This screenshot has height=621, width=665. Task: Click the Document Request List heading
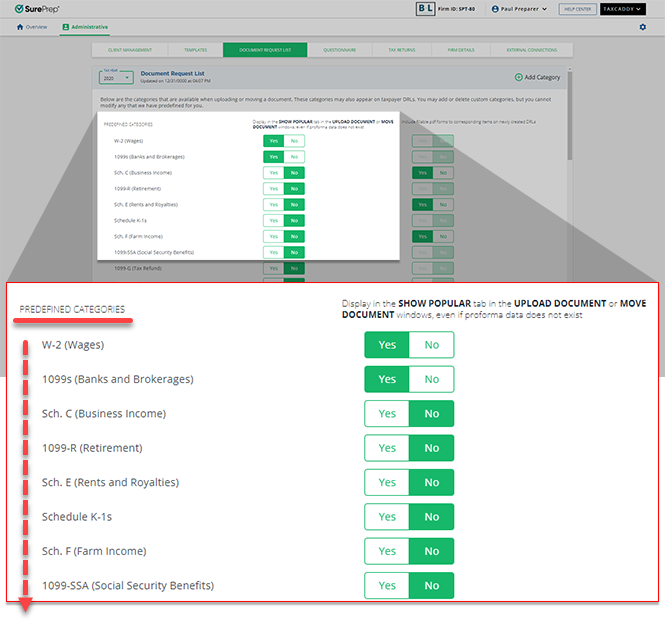(x=172, y=73)
